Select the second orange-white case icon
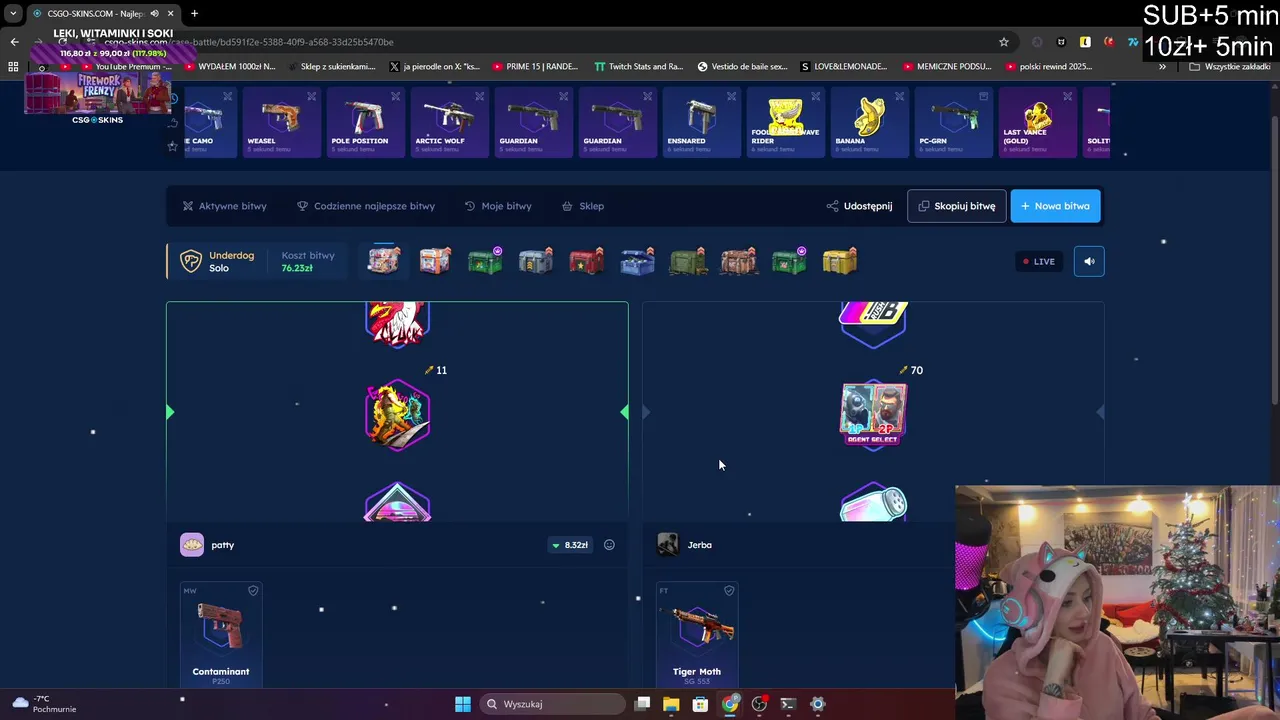 [434, 260]
